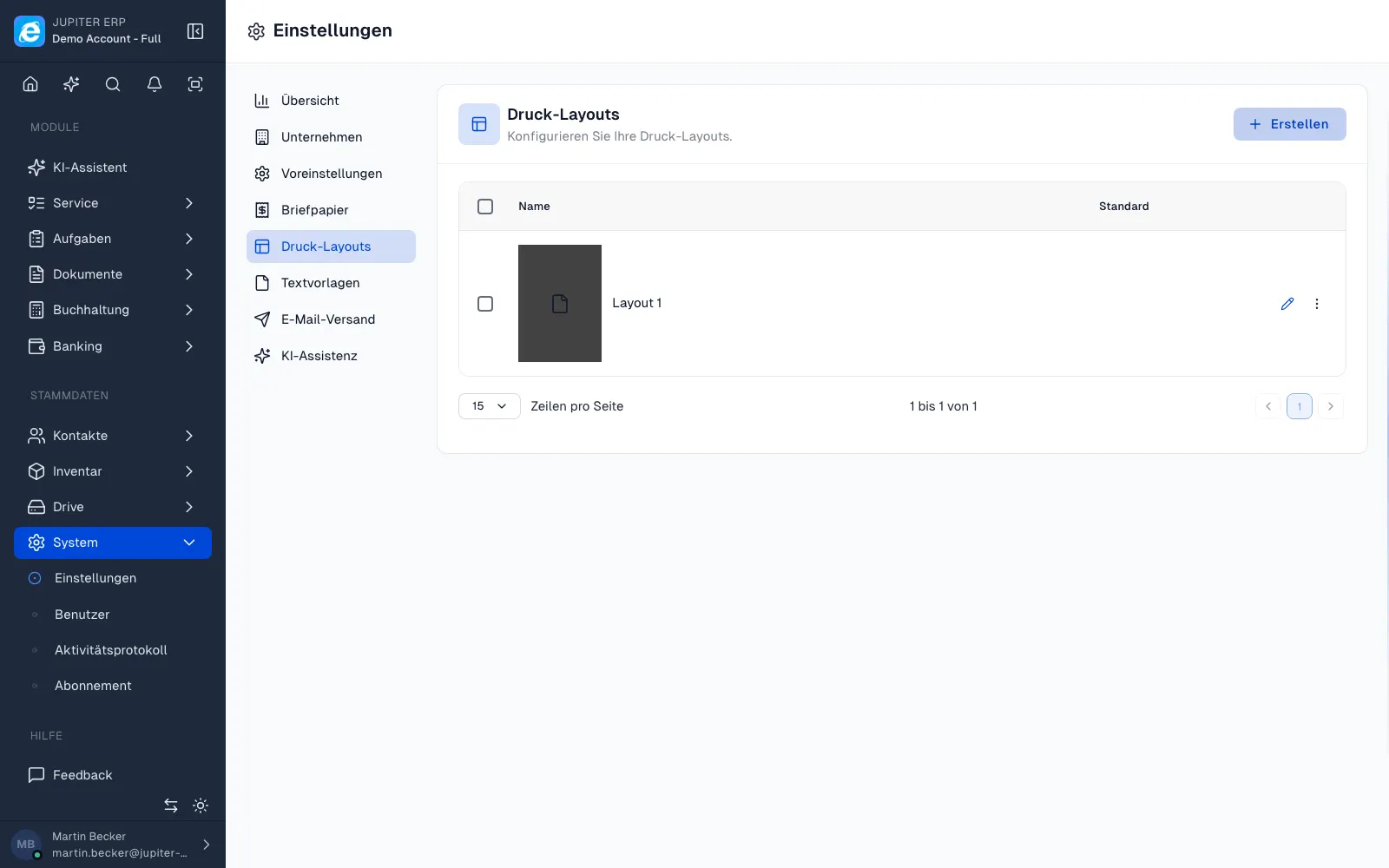Select Druck-Layouts settings page
This screenshot has width=1389, height=868.
pos(331,247)
